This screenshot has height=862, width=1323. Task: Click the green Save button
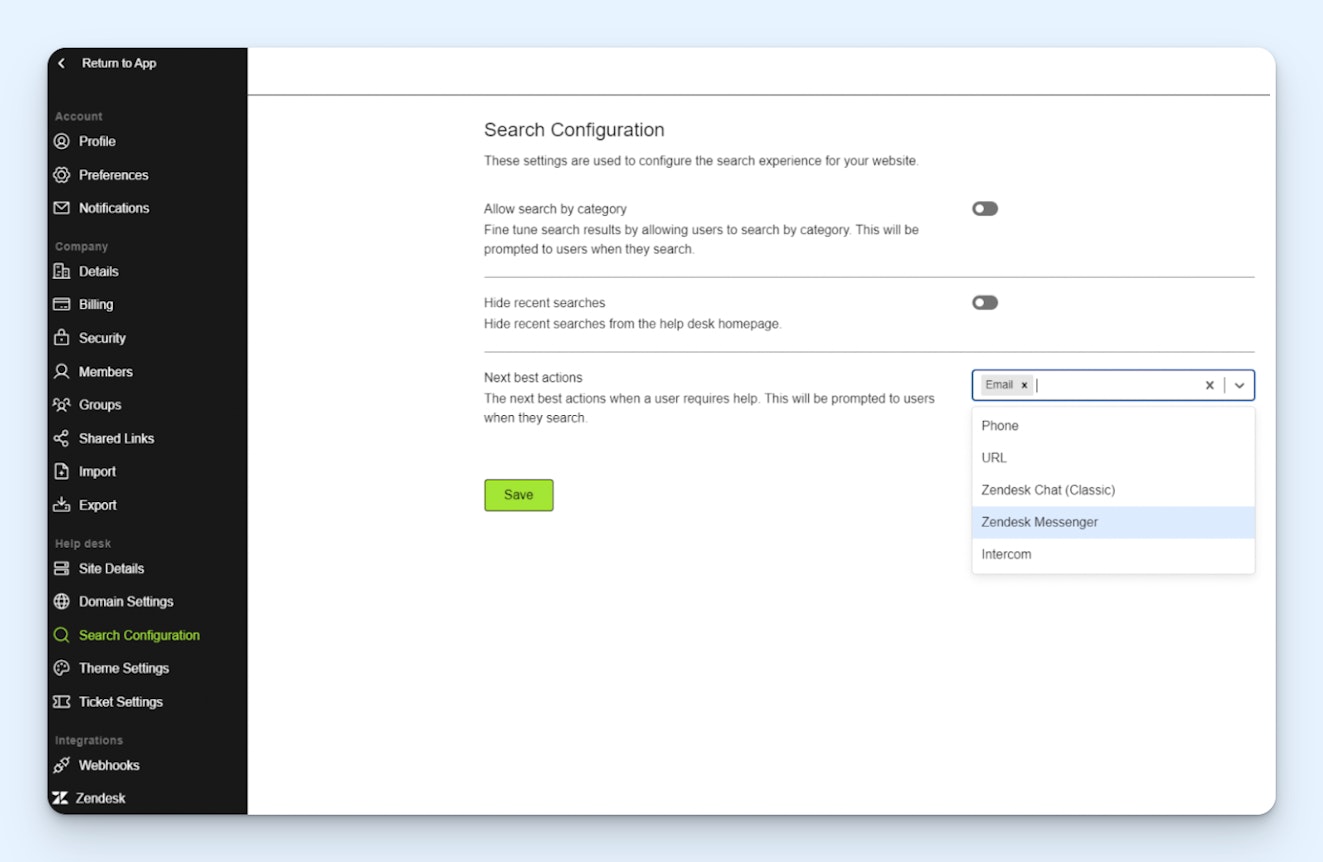tap(518, 495)
